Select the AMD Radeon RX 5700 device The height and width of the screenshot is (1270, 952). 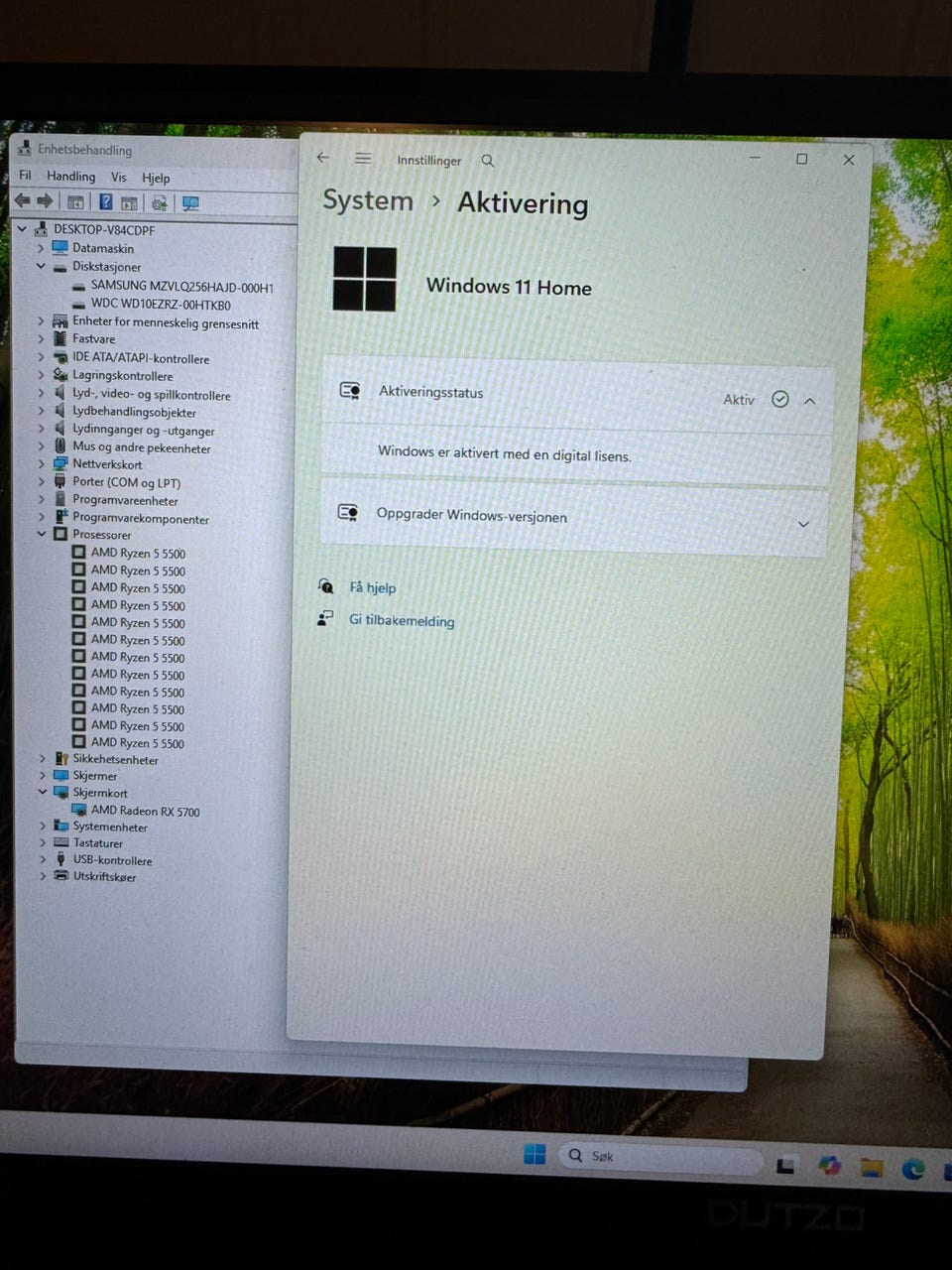145,811
